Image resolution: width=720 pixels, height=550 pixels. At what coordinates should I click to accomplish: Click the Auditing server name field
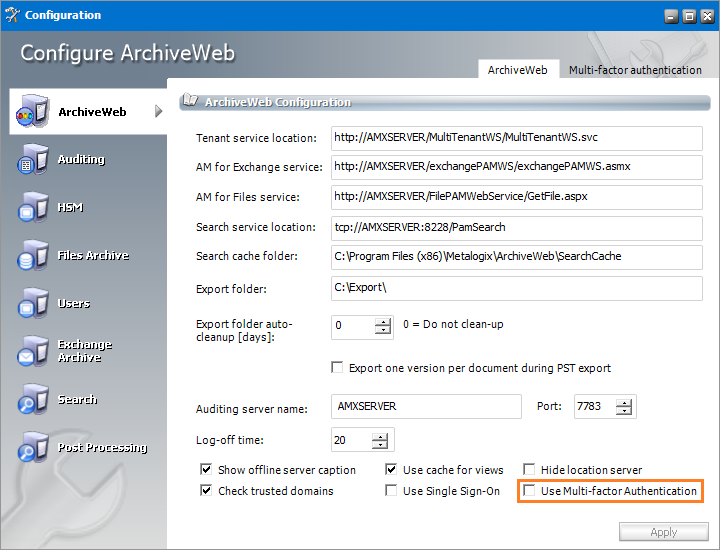point(426,406)
